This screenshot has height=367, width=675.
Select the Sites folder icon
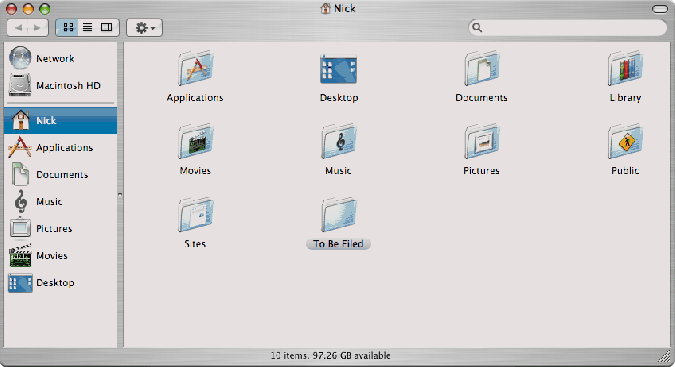pos(196,215)
